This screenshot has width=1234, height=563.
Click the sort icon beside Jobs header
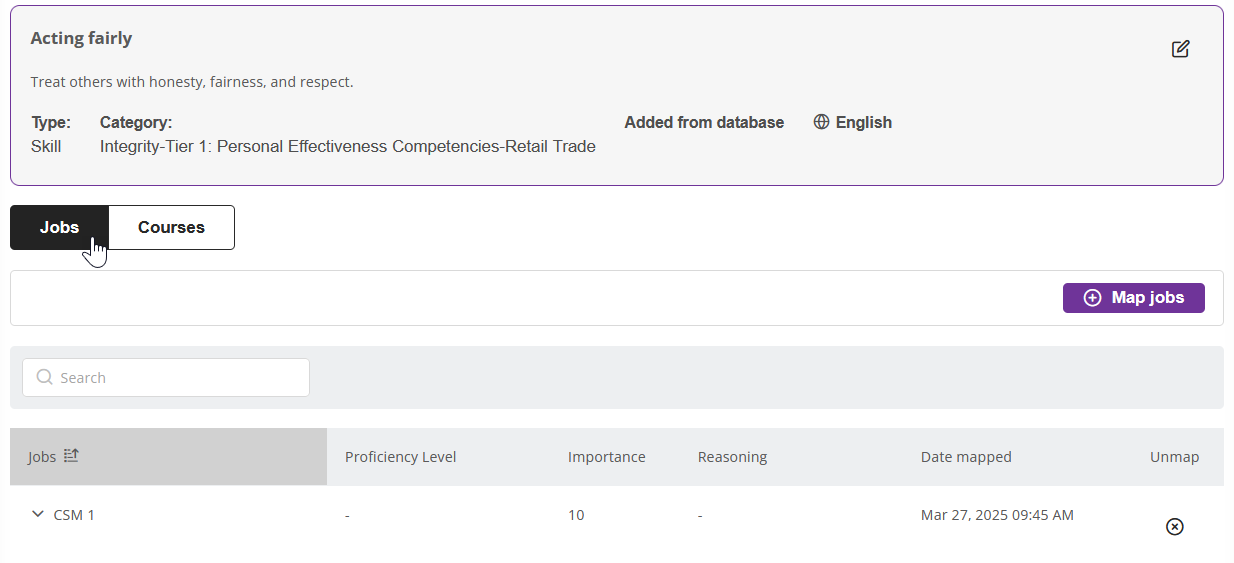click(71, 456)
